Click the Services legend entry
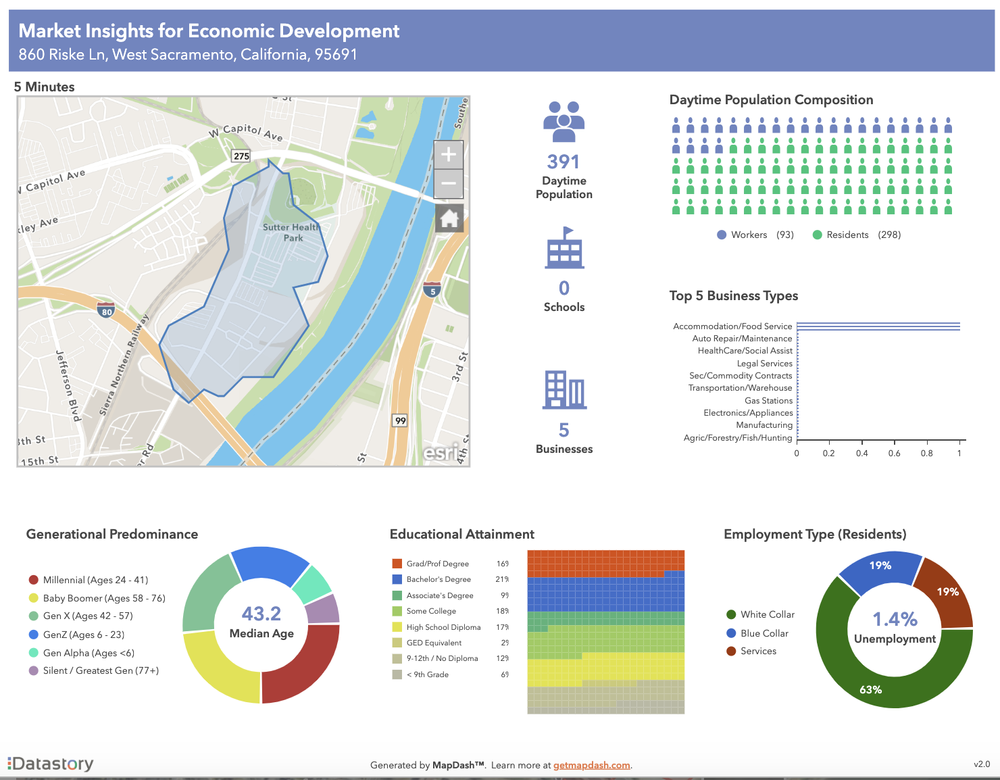This screenshot has height=780, width=1000. click(760, 651)
